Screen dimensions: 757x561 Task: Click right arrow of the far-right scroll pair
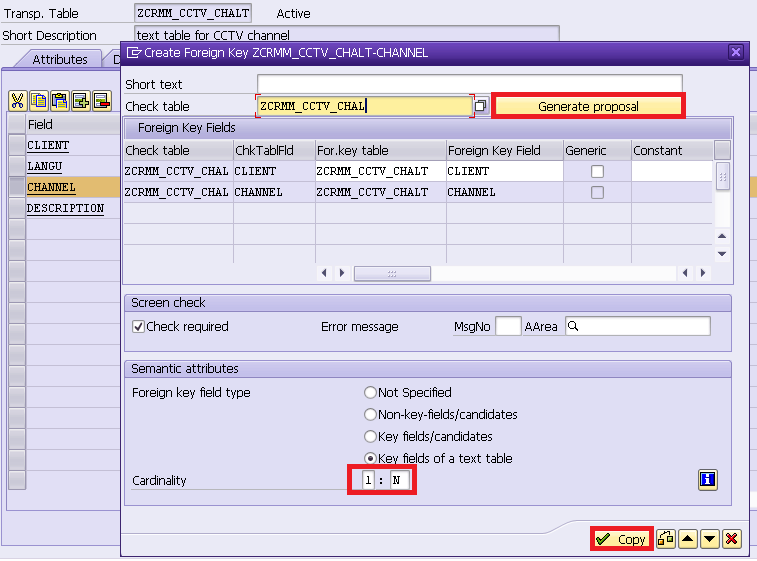pos(703,273)
